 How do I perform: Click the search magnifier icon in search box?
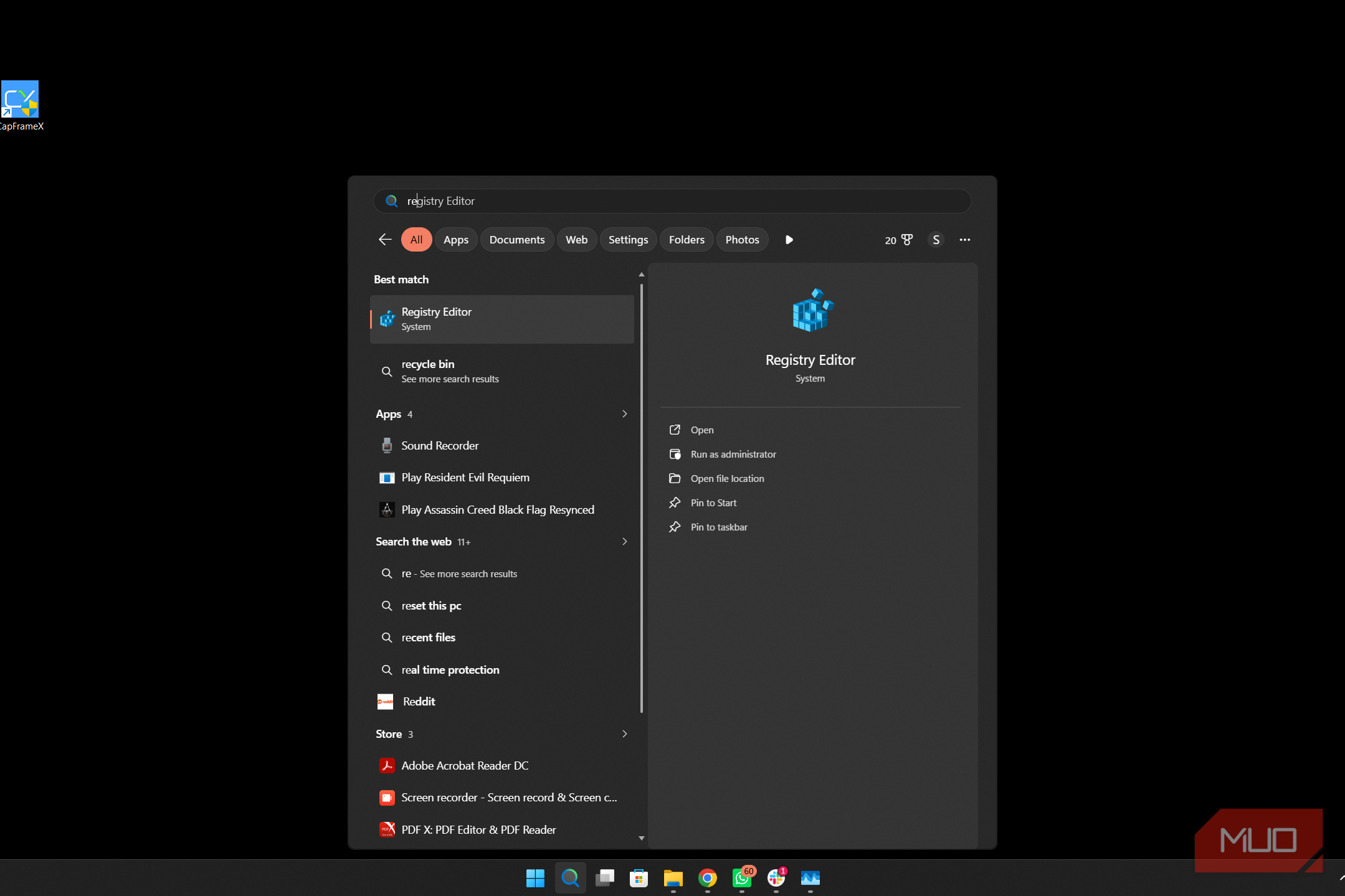coord(391,201)
